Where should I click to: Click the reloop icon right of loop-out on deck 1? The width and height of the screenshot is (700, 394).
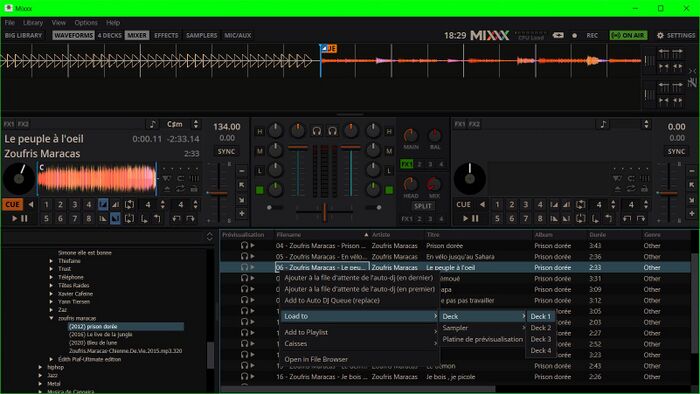[129, 204]
